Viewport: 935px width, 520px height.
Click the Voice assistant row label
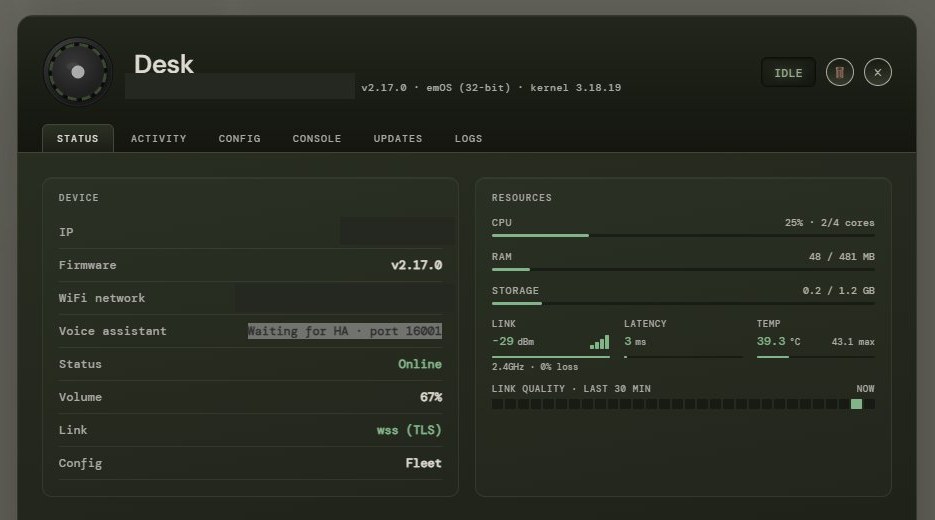coord(113,331)
